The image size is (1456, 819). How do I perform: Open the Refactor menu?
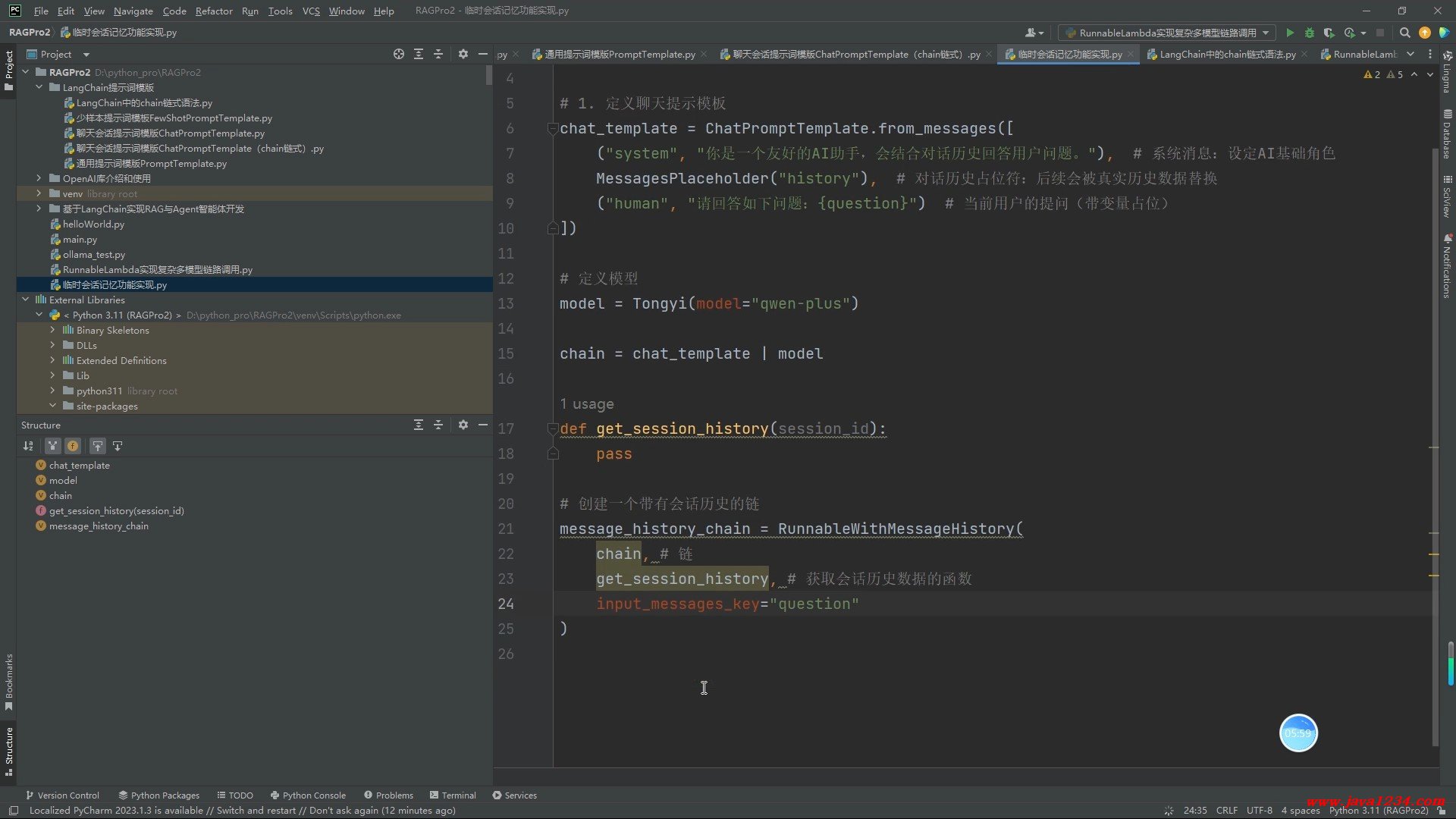[x=213, y=11]
